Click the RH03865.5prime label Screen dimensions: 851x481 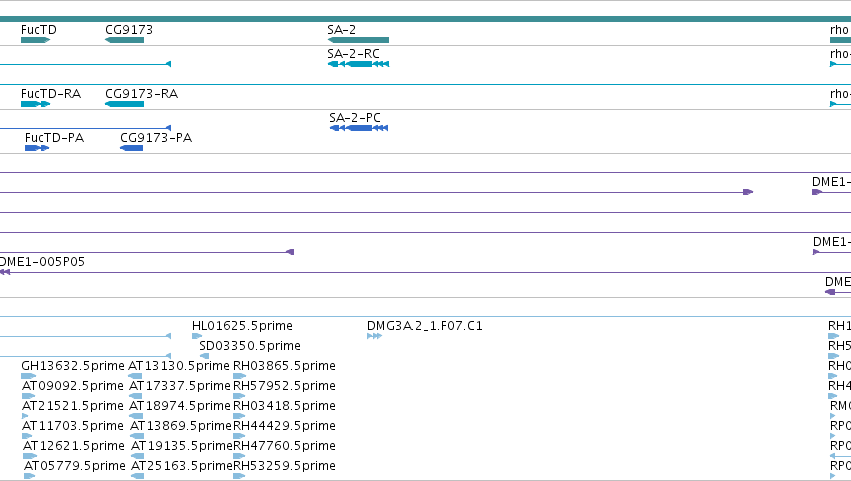pyautogui.click(x=284, y=366)
